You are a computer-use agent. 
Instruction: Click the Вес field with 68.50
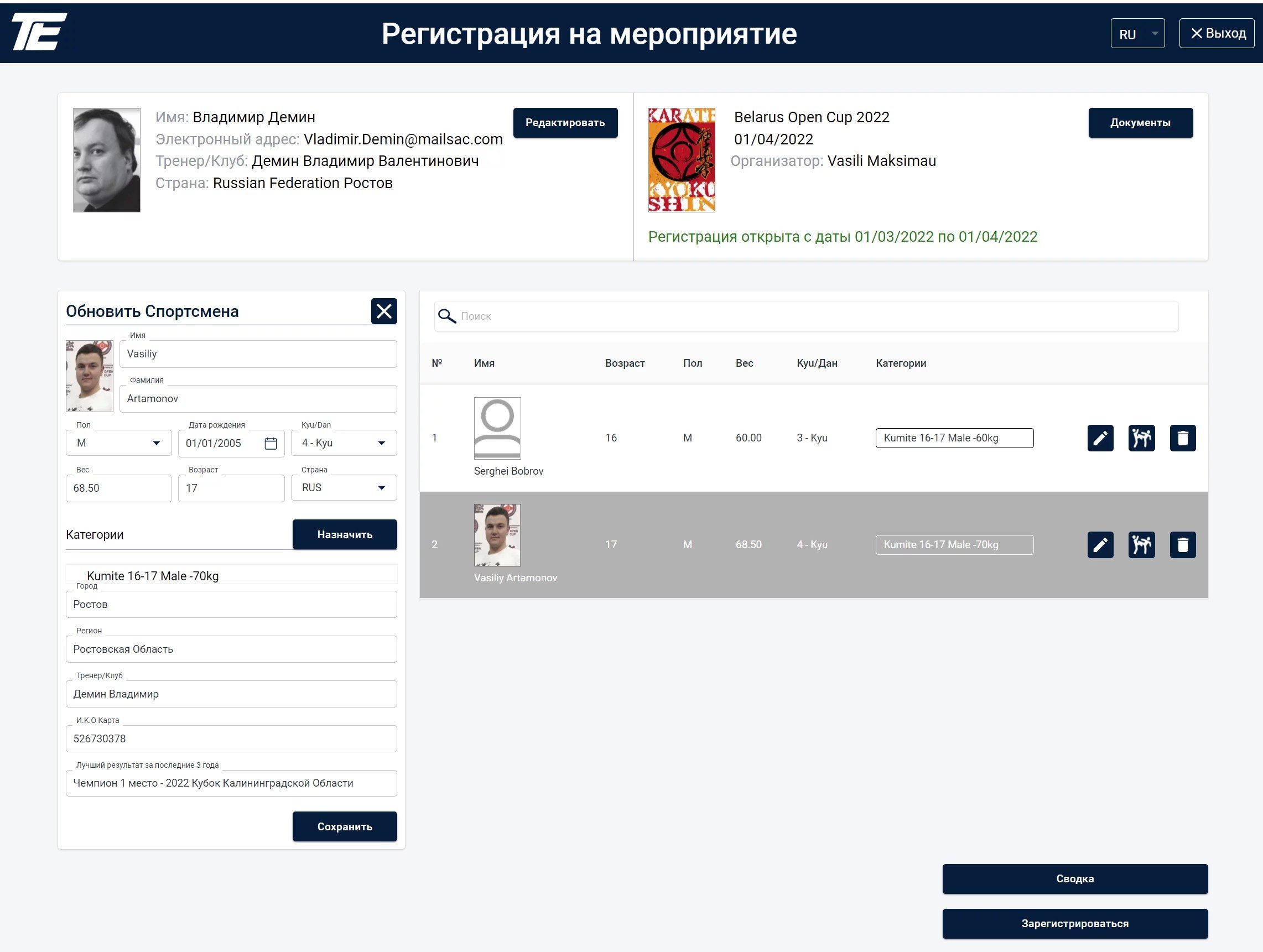tap(119, 488)
